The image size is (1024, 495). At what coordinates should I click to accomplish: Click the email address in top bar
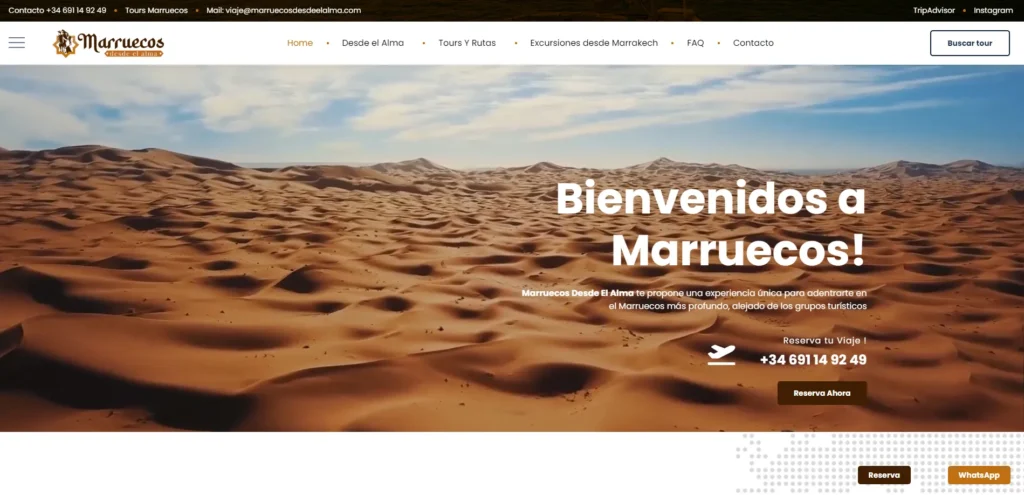(x=292, y=10)
